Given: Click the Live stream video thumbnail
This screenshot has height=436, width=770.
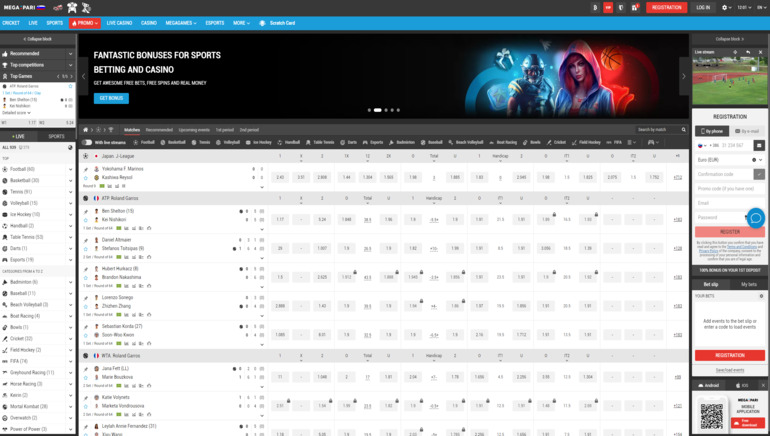Looking at the screenshot, I should (x=730, y=81).
